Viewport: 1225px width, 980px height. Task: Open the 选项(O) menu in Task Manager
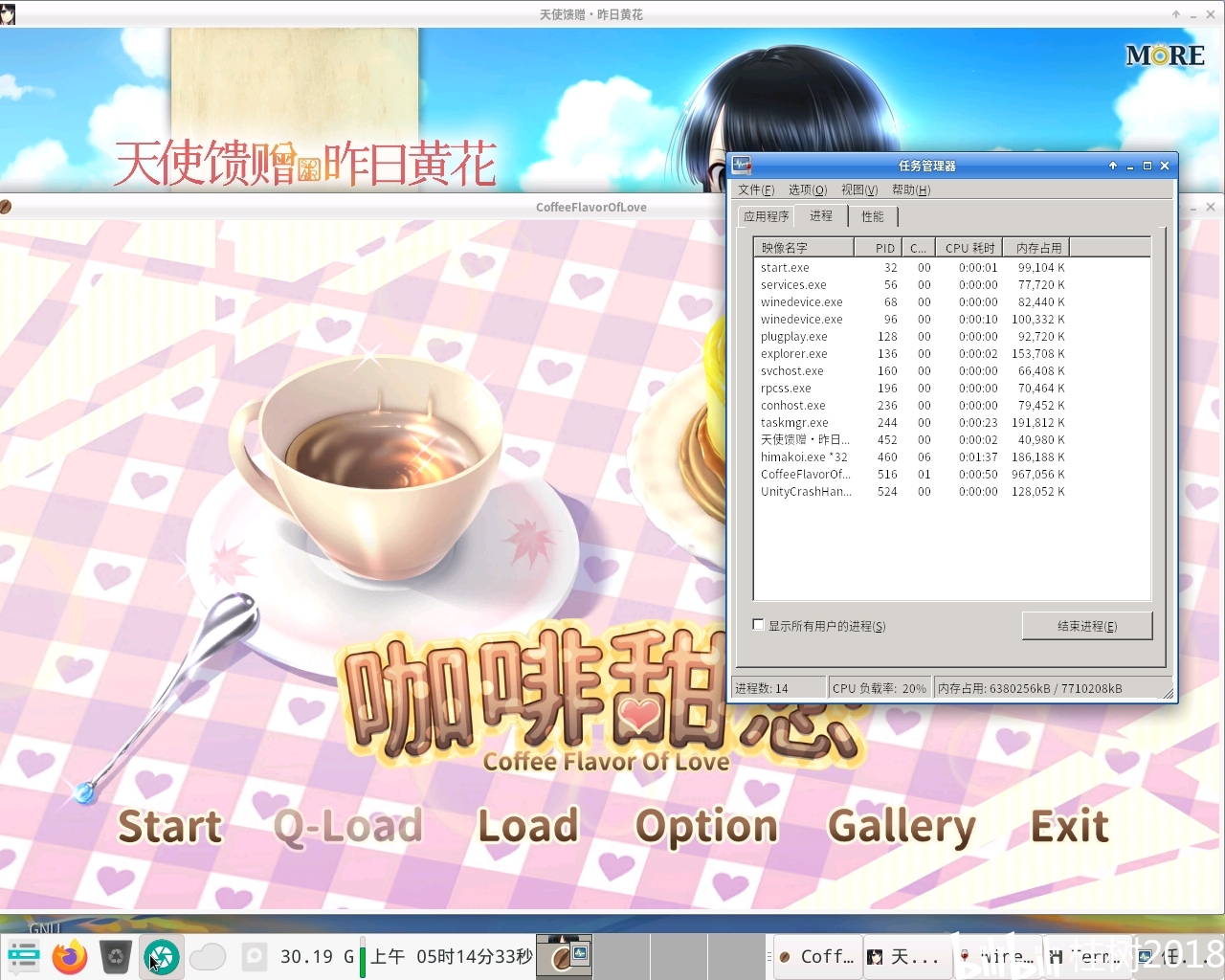(x=807, y=189)
